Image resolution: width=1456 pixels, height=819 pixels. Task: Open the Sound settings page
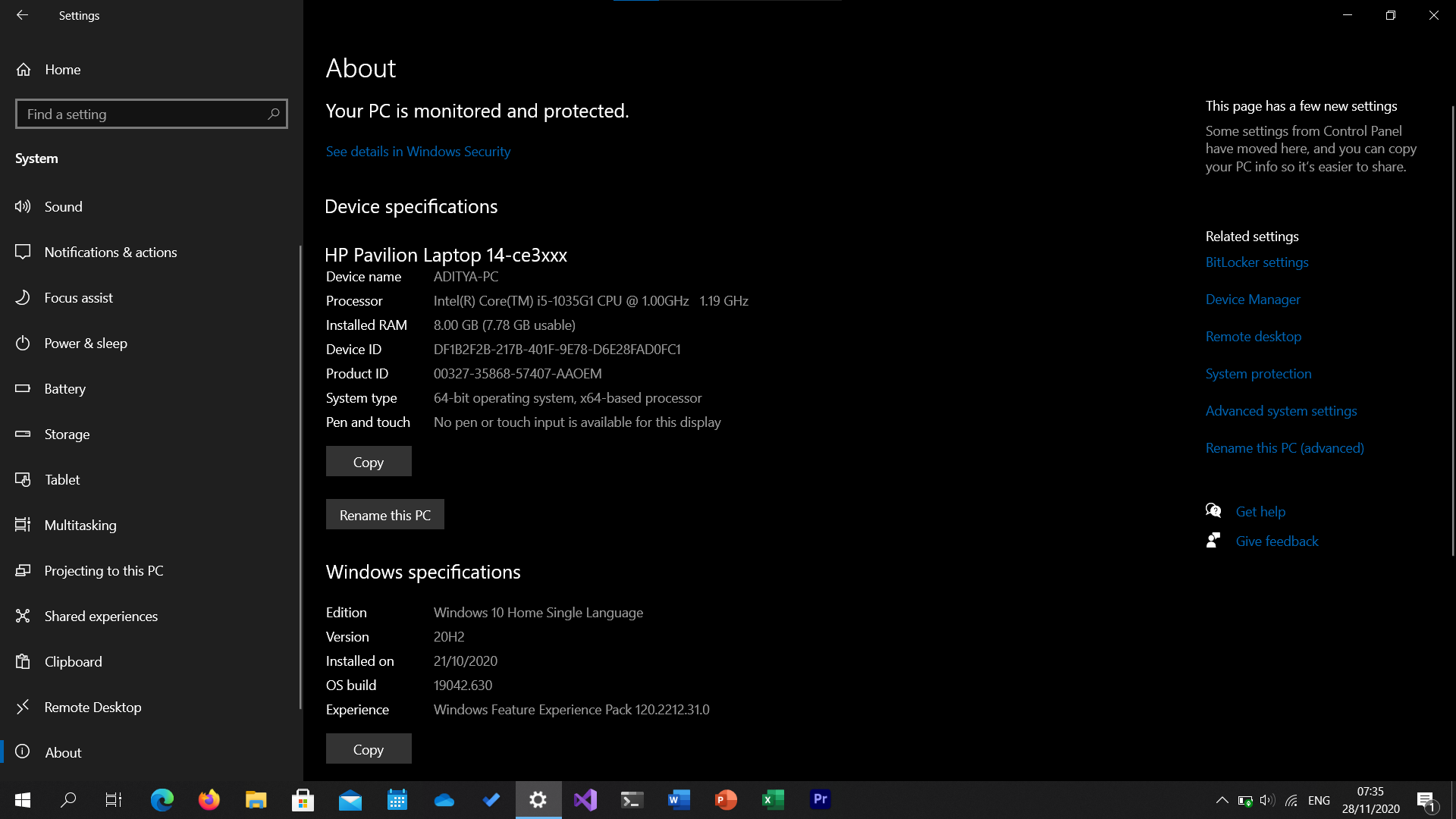tap(152, 206)
